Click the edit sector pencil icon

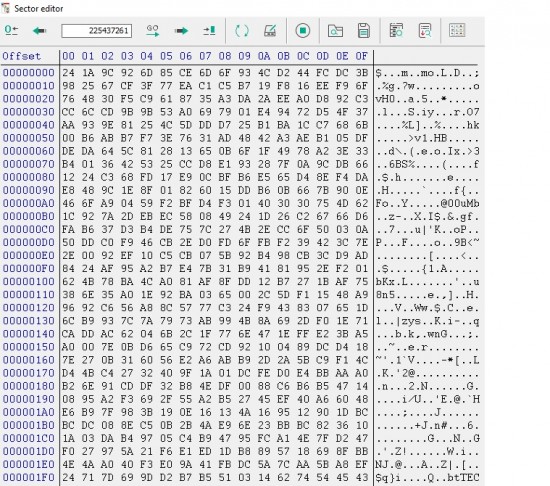(270, 31)
